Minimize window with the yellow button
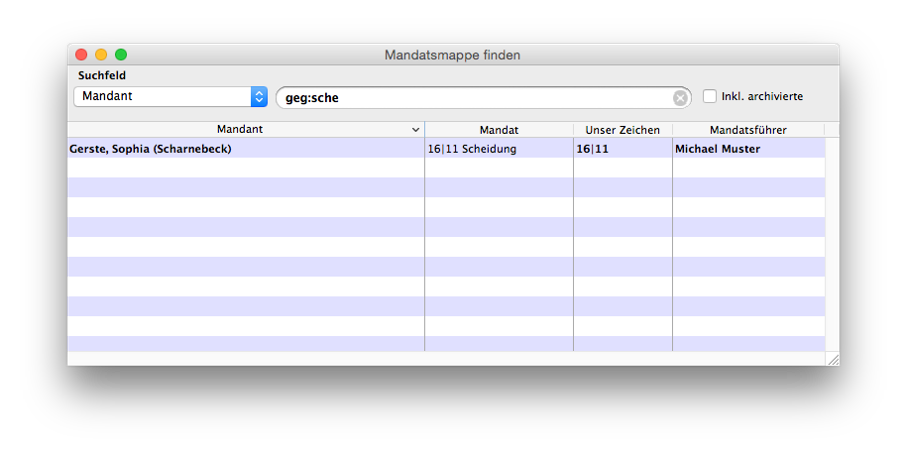 pos(101,54)
